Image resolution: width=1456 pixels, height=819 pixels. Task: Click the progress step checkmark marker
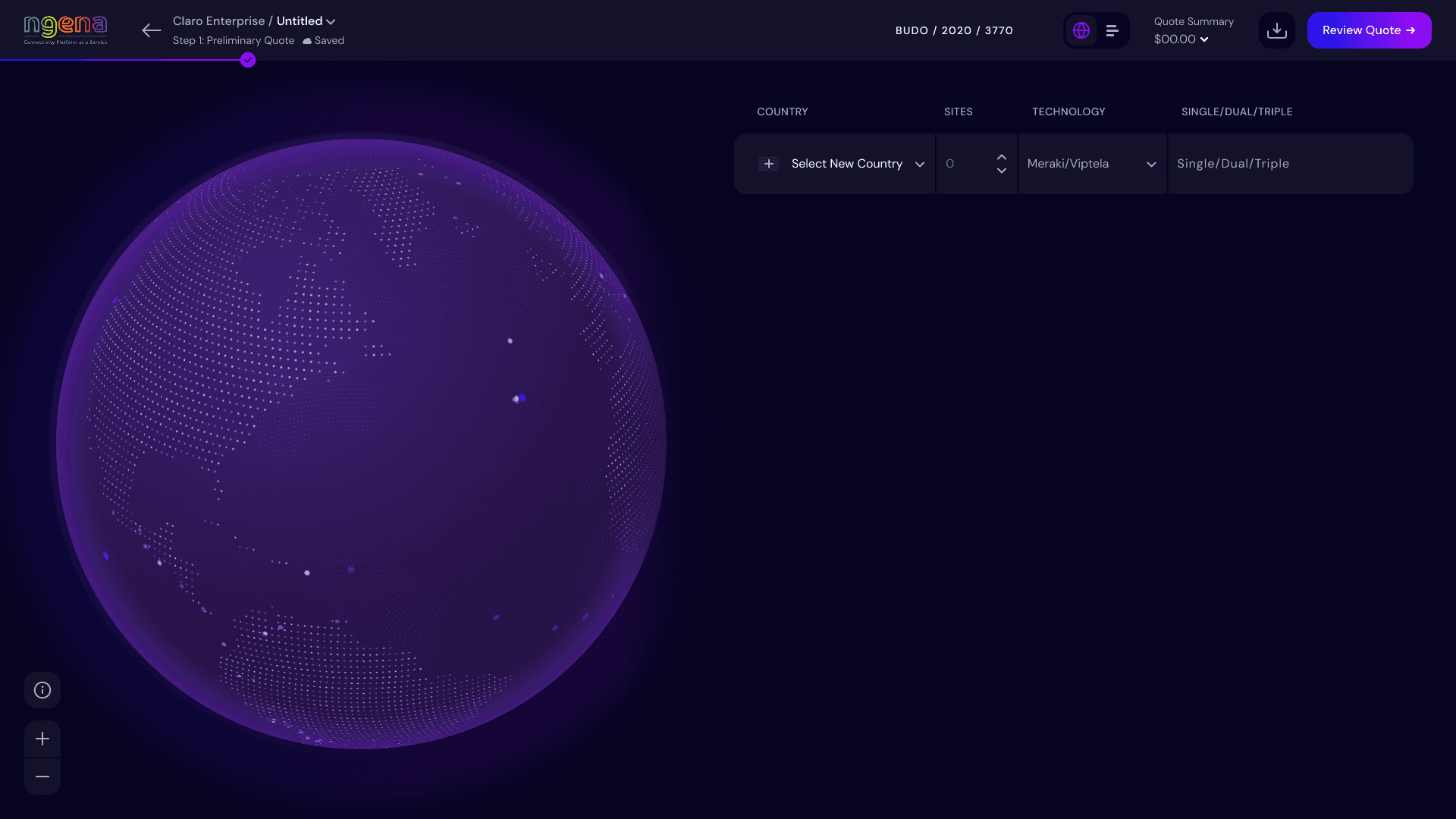pos(248,61)
